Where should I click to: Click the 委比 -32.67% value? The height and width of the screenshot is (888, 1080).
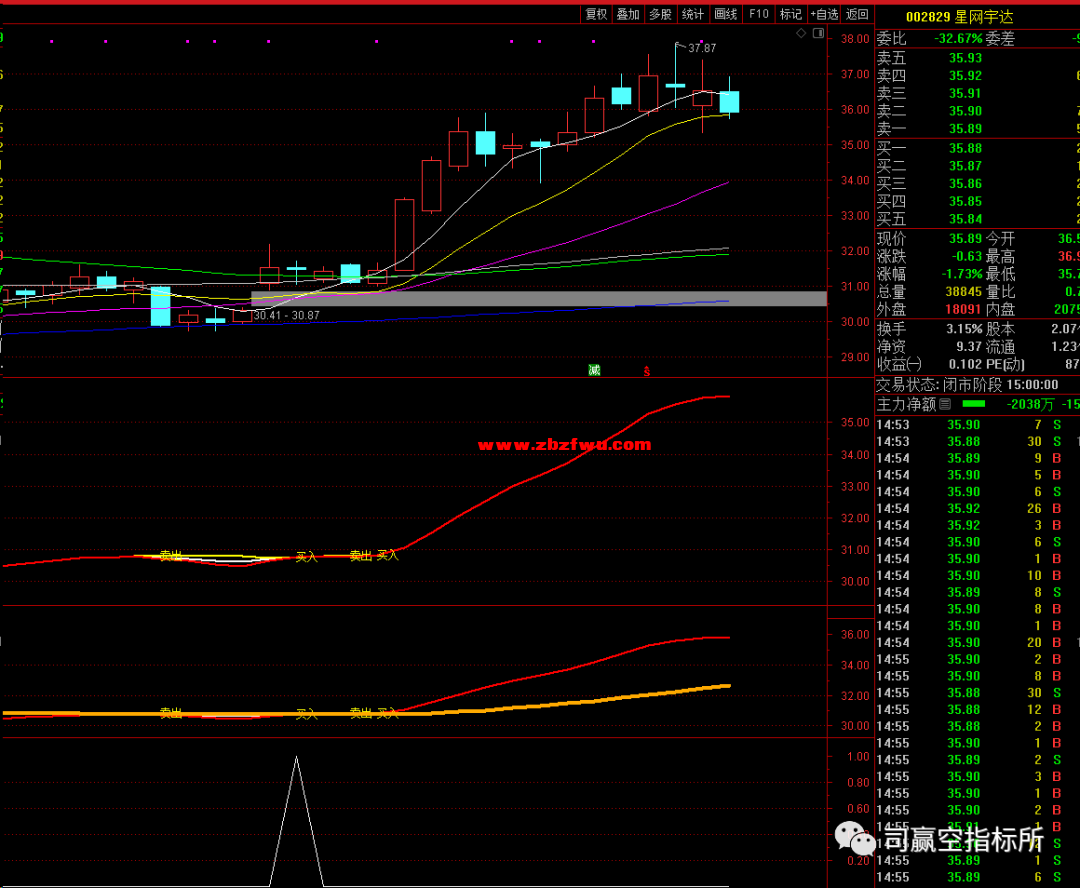pyautogui.click(x=958, y=39)
